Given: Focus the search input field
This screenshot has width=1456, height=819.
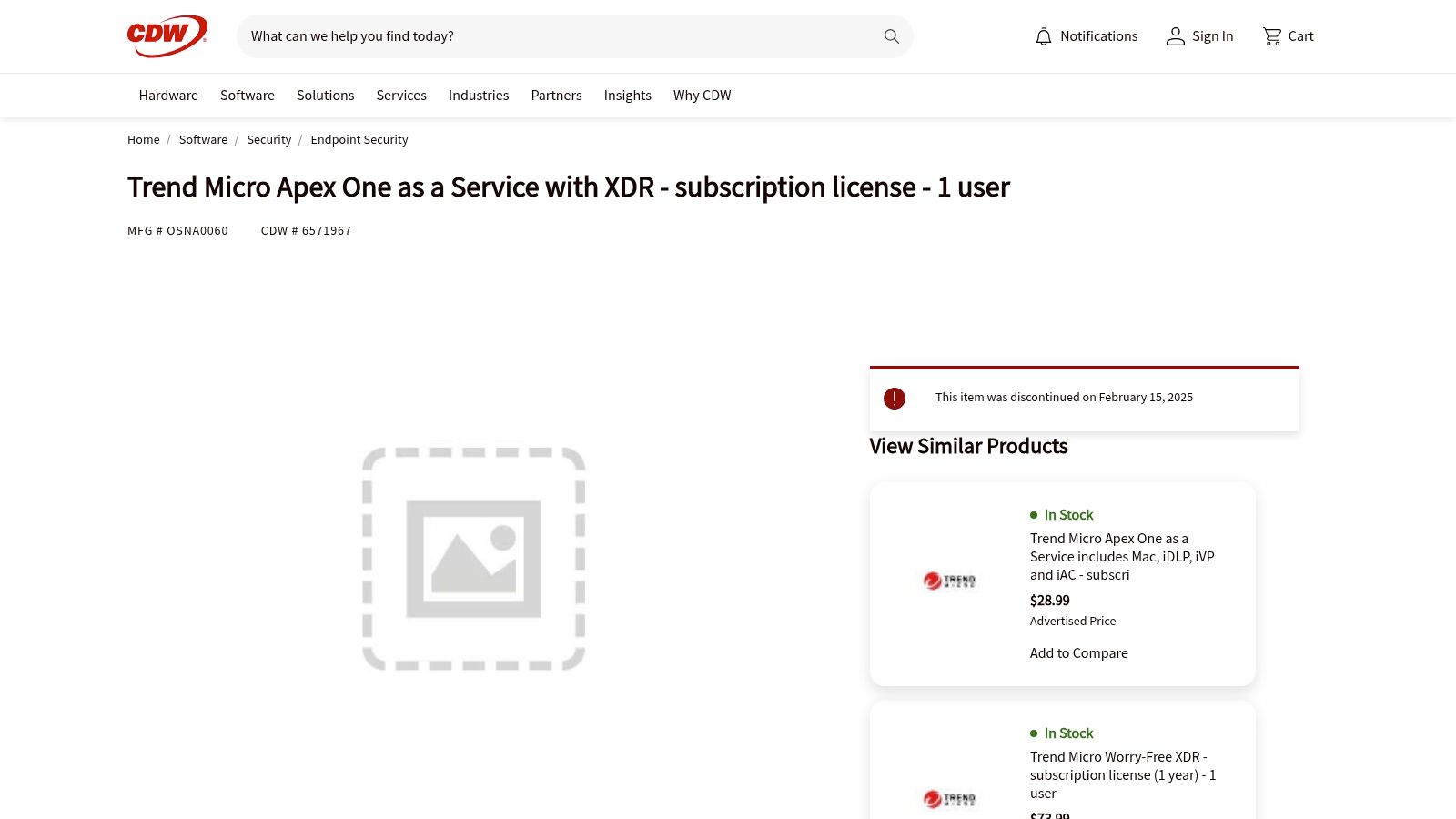Looking at the screenshot, I should pyautogui.click(x=555, y=36).
